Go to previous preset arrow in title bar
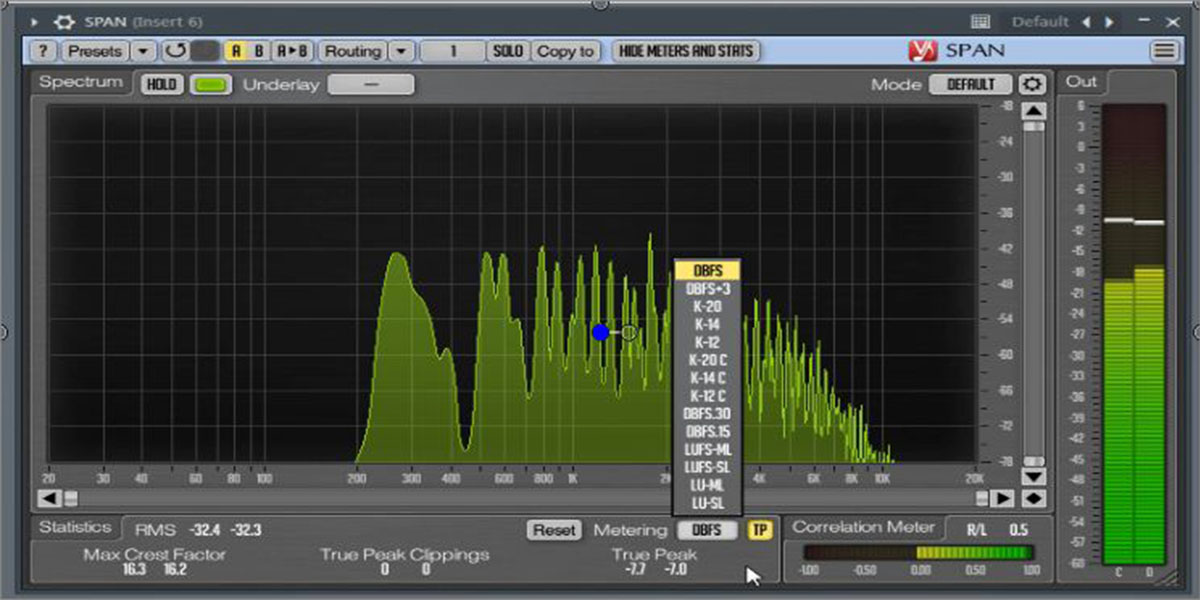 coord(1088,21)
